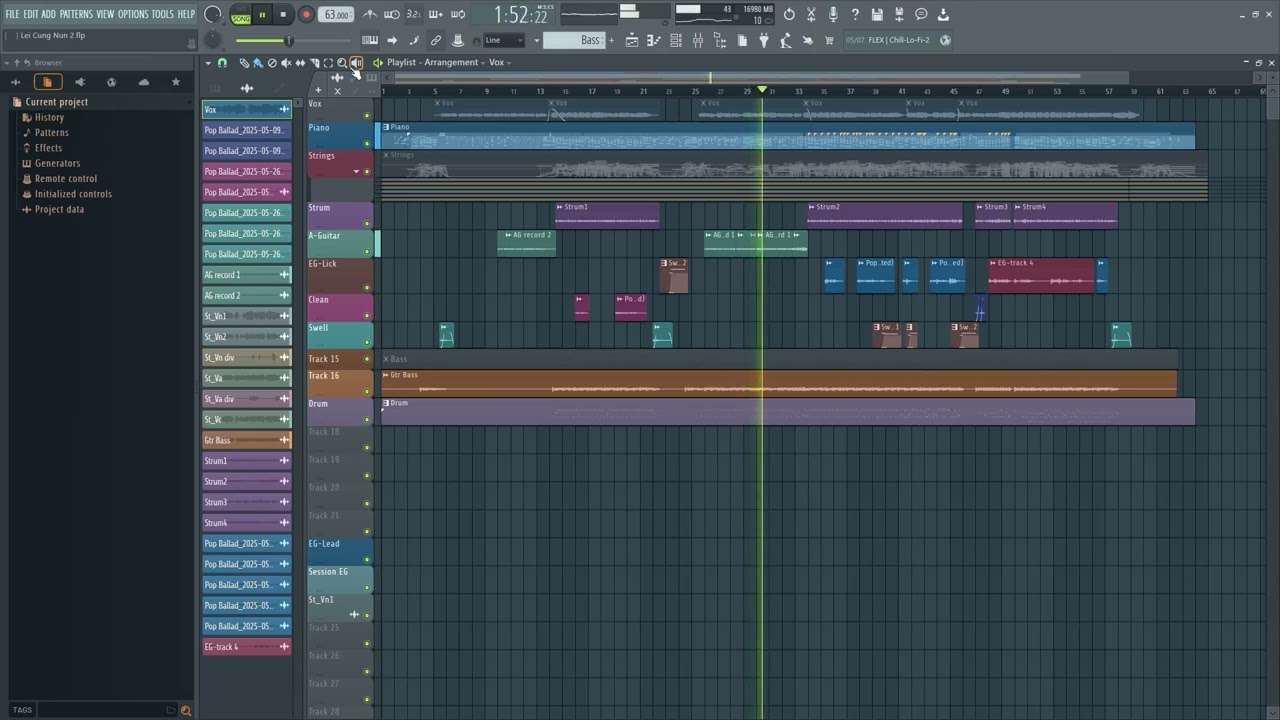Open the Line snap dropdown

[504, 40]
